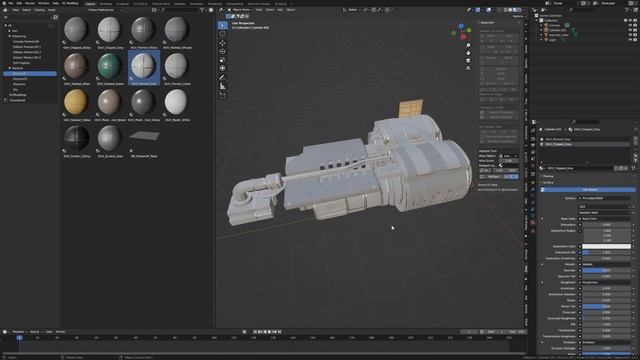Open the Texture properties tab icon
The image size is (640, 360).
tap(533, 231)
